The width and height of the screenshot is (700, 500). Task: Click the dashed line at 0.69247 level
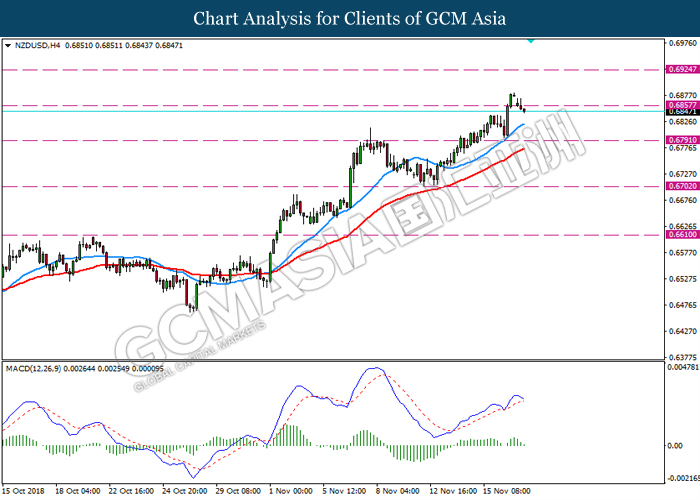point(333,70)
